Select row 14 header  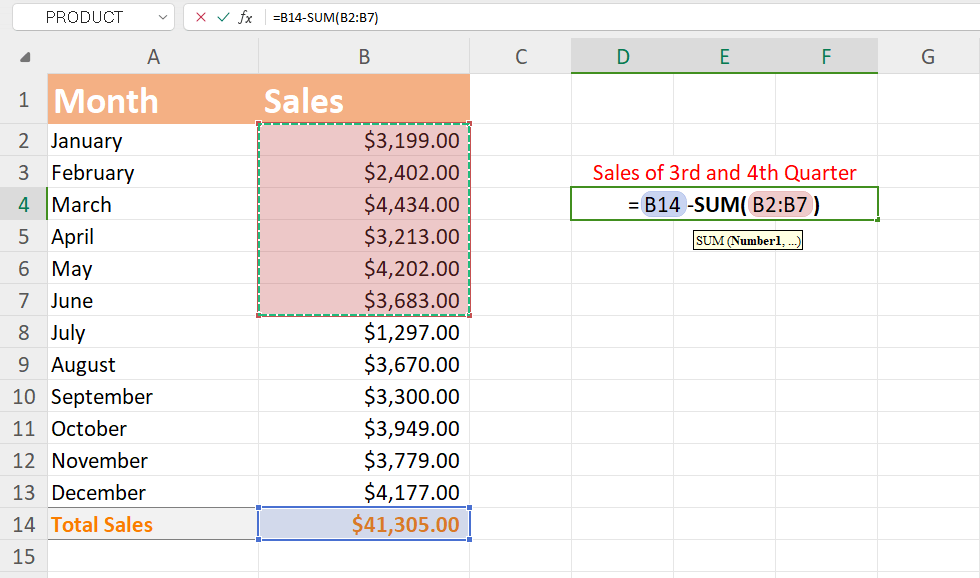22,524
